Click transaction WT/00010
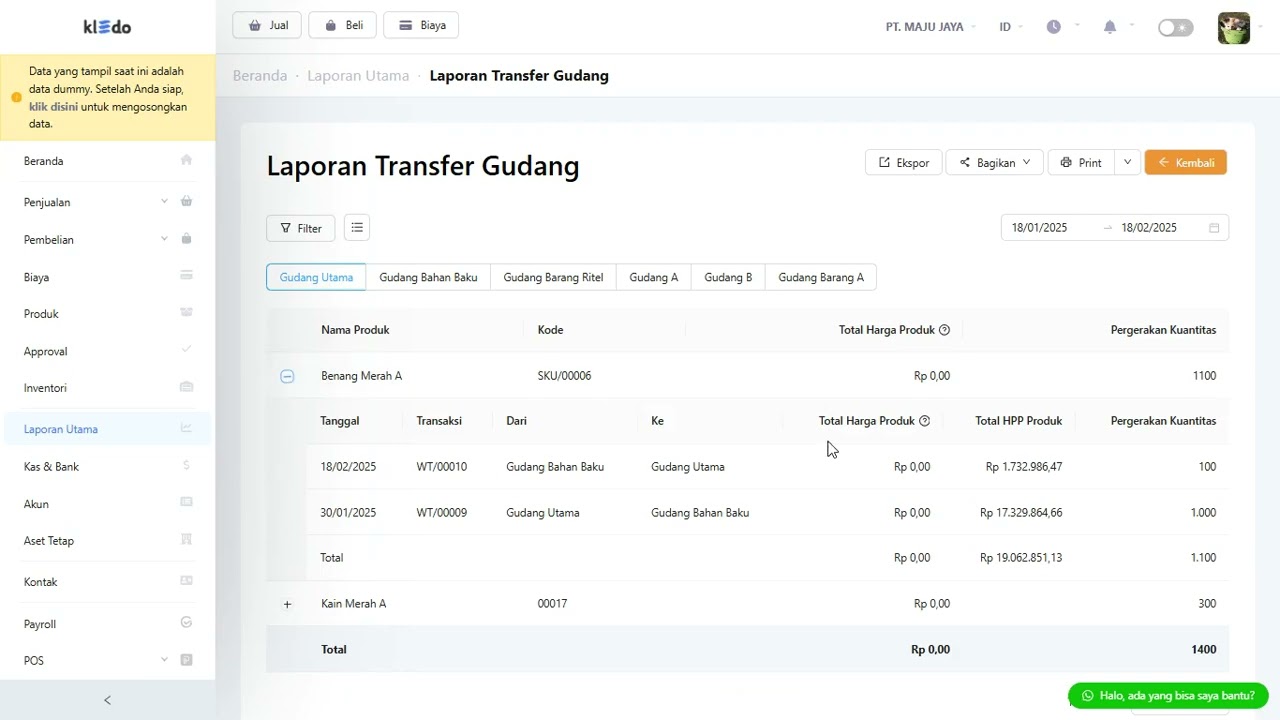Image resolution: width=1280 pixels, height=720 pixels. coord(442,467)
